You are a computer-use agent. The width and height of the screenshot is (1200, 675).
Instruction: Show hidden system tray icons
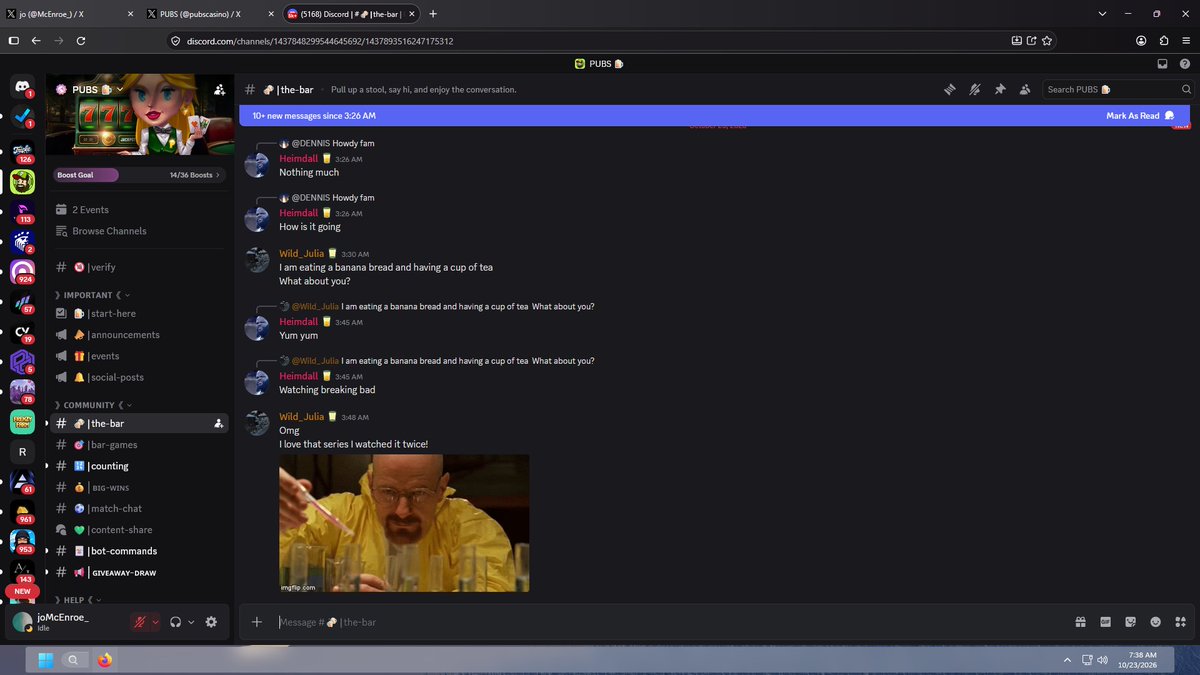[1066, 660]
